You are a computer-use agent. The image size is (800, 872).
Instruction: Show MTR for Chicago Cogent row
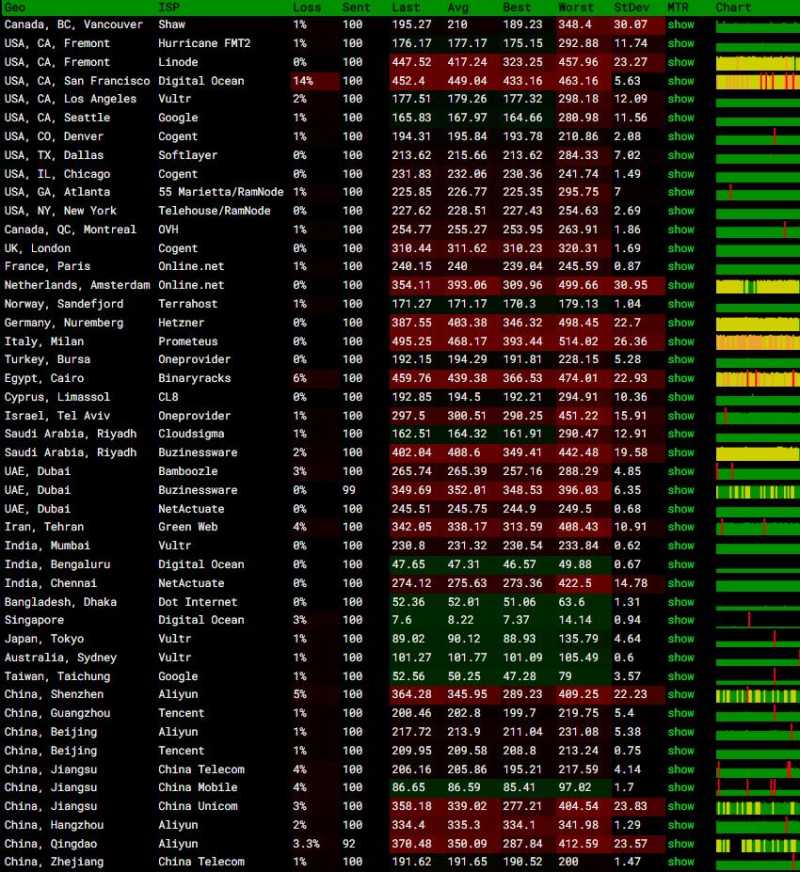tap(681, 174)
